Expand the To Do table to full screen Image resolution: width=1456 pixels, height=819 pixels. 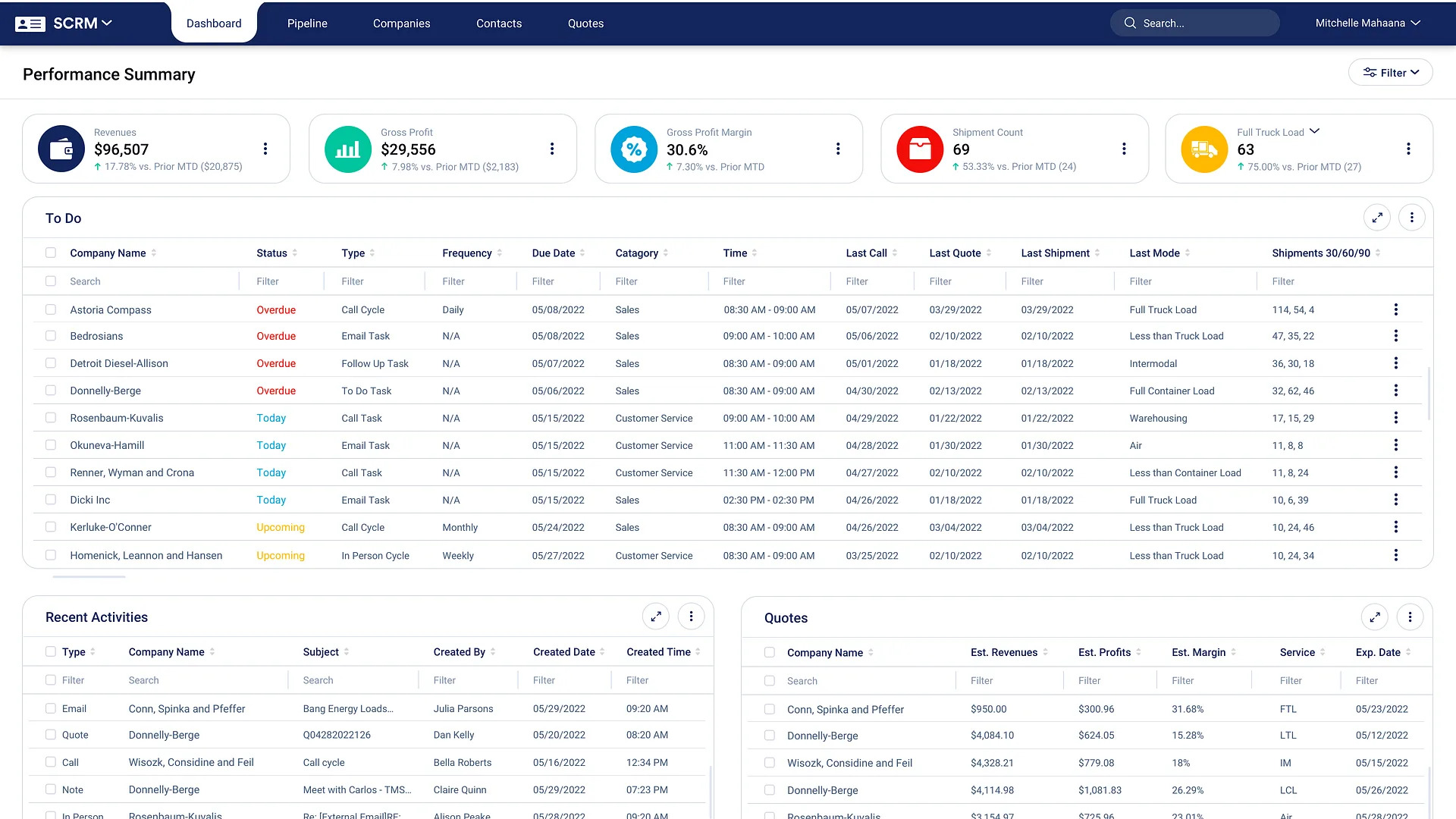coord(1377,217)
